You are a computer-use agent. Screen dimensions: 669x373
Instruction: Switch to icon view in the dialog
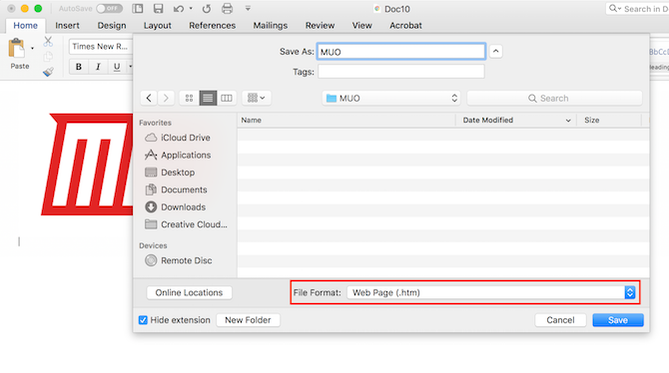pyautogui.click(x=189, y=98)
